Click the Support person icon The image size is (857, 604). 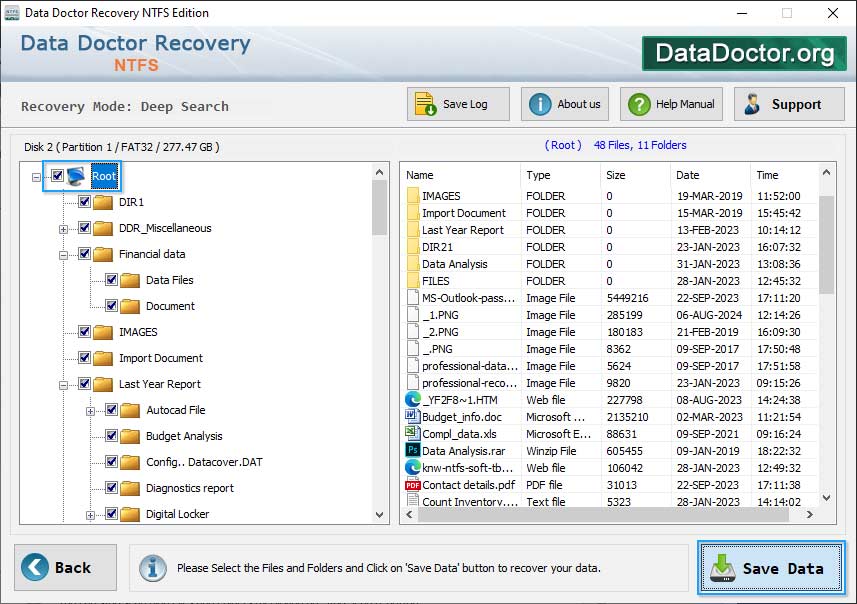(752, 104)
